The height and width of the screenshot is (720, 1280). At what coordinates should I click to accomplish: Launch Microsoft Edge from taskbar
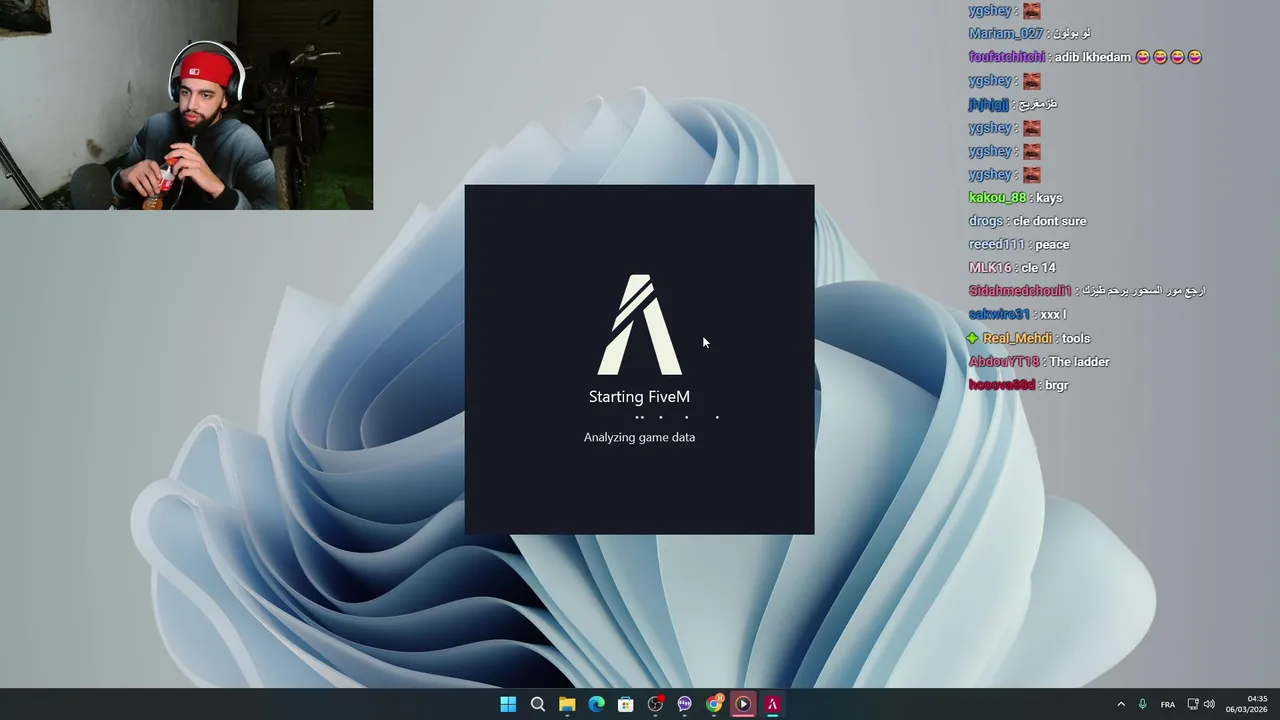[x=596, y=704]
